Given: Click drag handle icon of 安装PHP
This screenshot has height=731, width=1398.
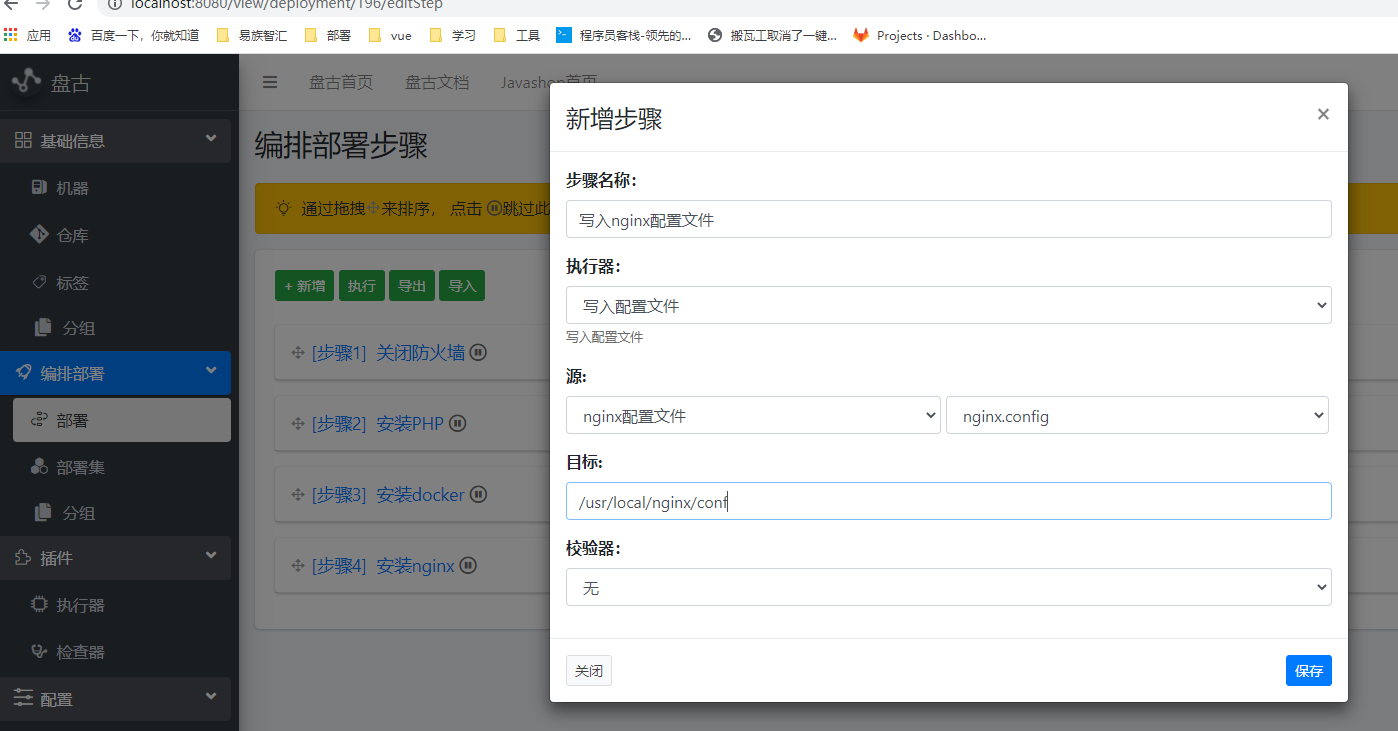Looking at the screenshot, I should [298, 424].
